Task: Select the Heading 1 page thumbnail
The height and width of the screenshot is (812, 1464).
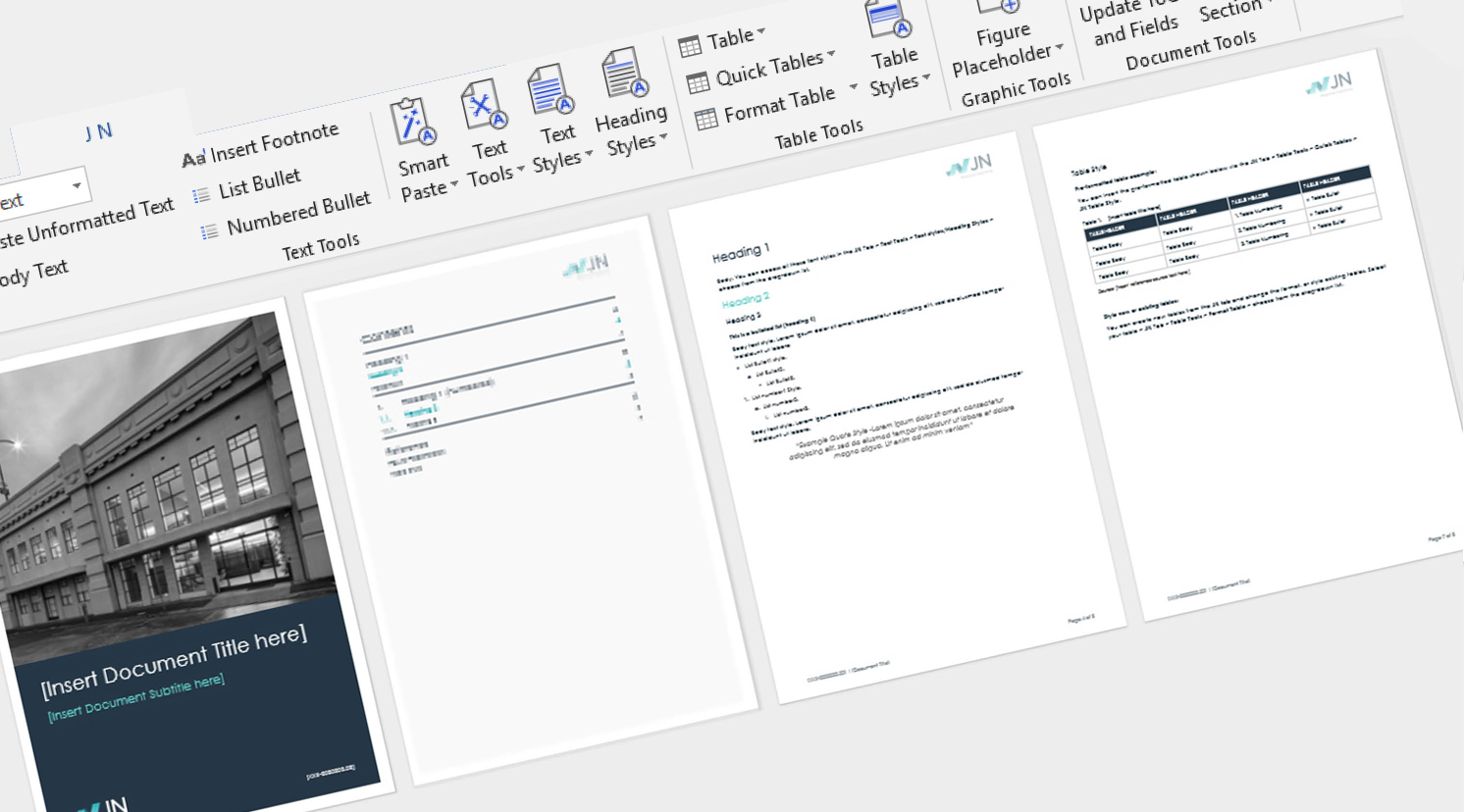Action: point(896,417)
